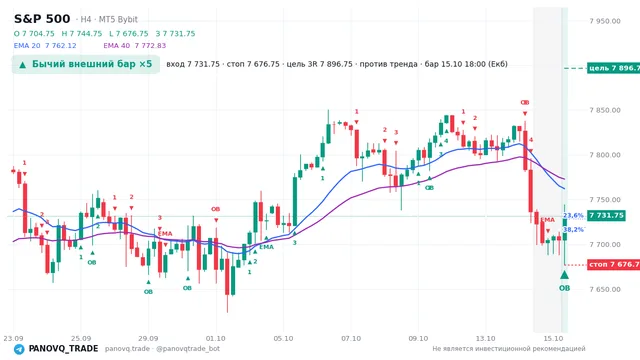The image size is (640, 360).
Task: Click the 13.10 date label
Action: click(486, 338)
